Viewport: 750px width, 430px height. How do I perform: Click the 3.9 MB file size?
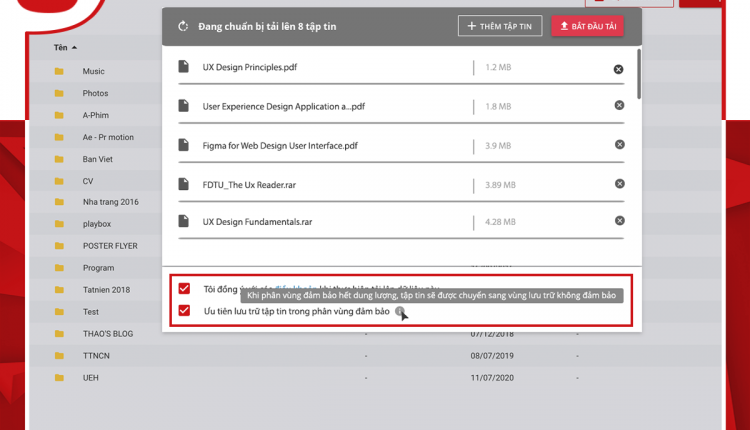pyautogui.click(x=498, y=146)
